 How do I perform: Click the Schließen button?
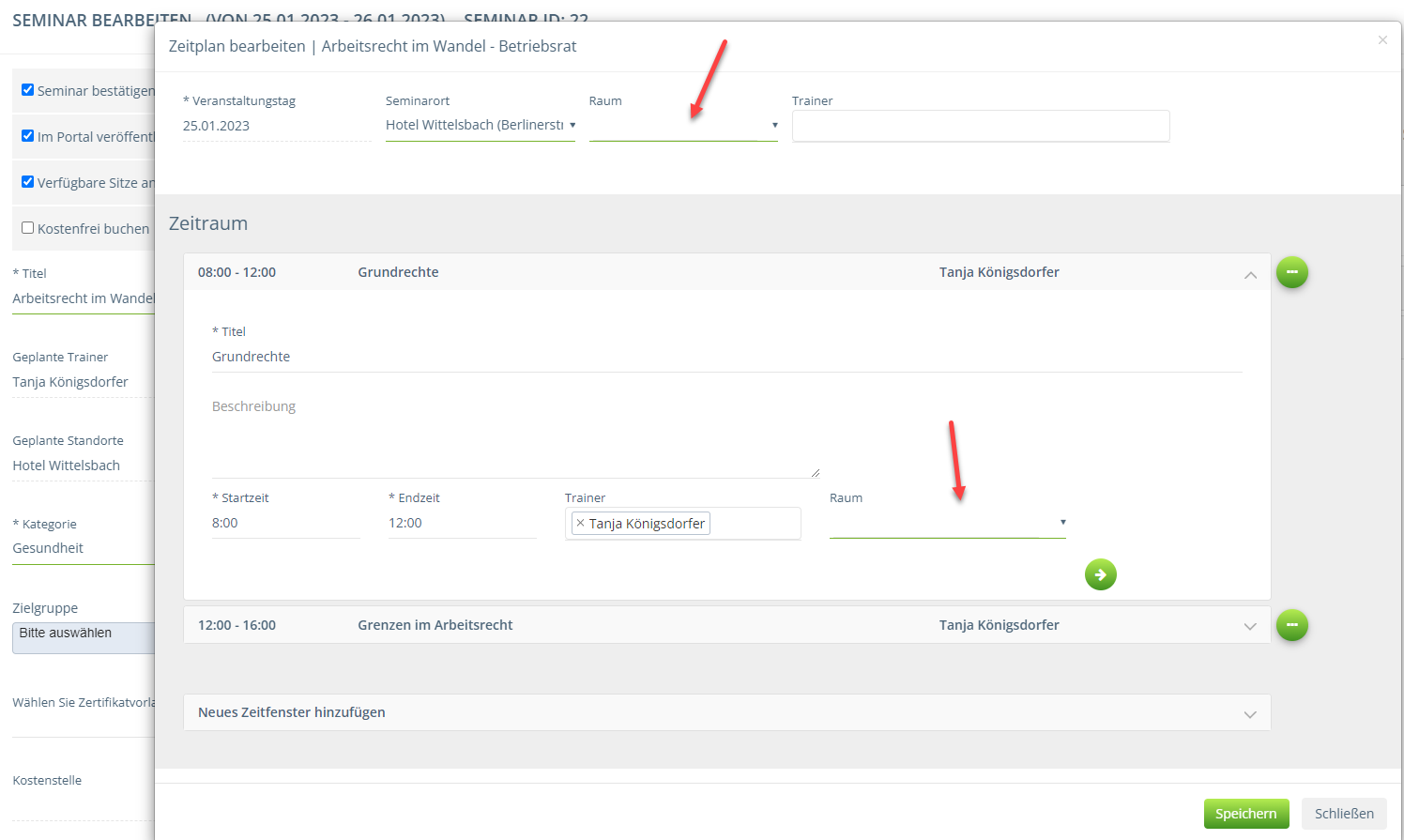click(x=1343, y=814)
